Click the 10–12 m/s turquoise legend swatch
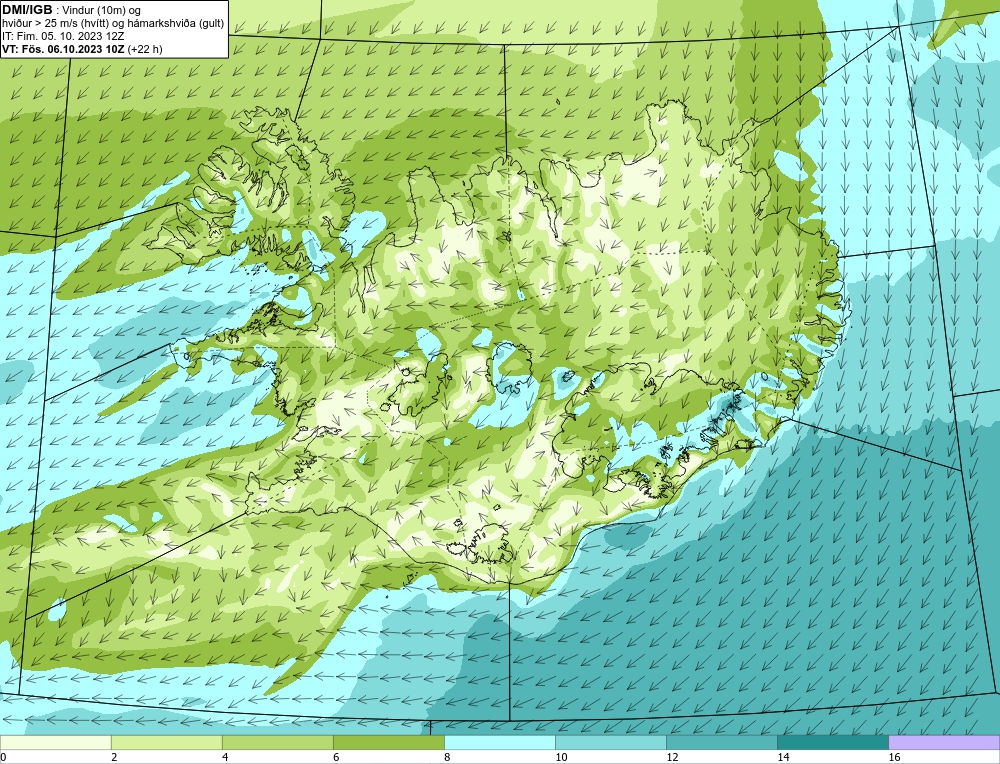This screenshot has height=764, width=1000. point(610,742)
